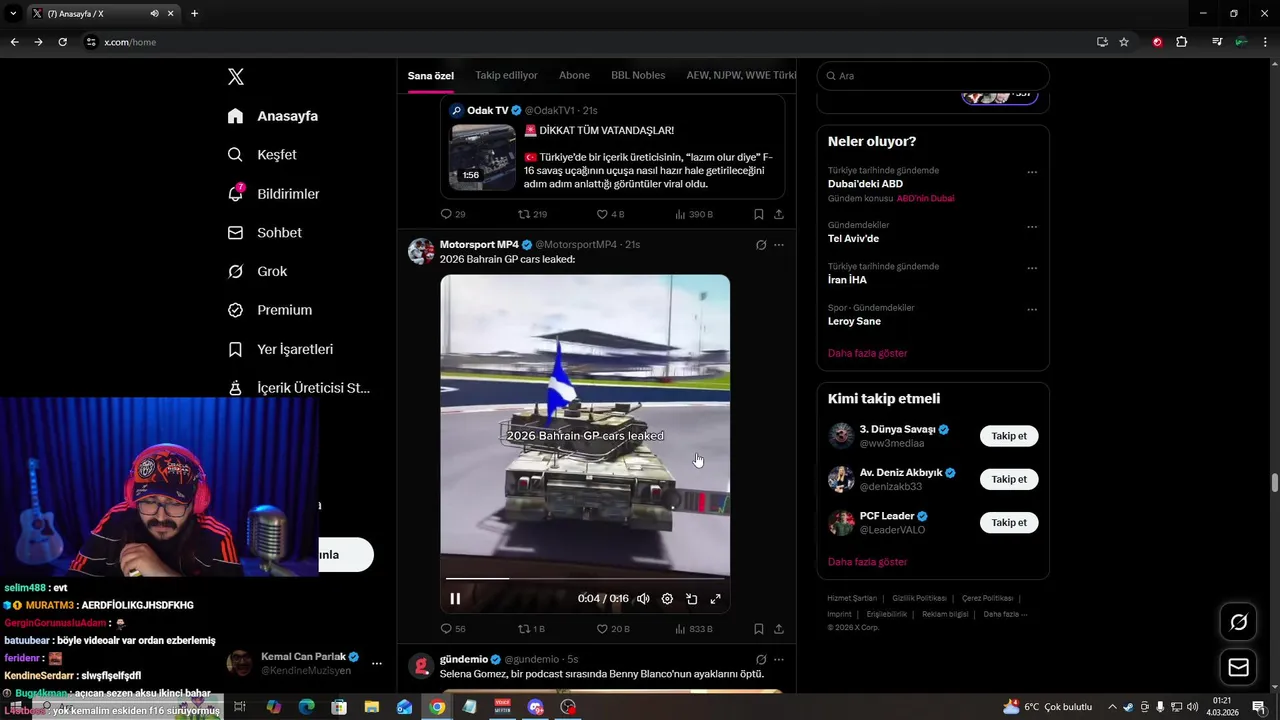Switch to the BBL Nobles tab
The height and width of the screenshot is (720, 1280).
(x=638, y=76)
